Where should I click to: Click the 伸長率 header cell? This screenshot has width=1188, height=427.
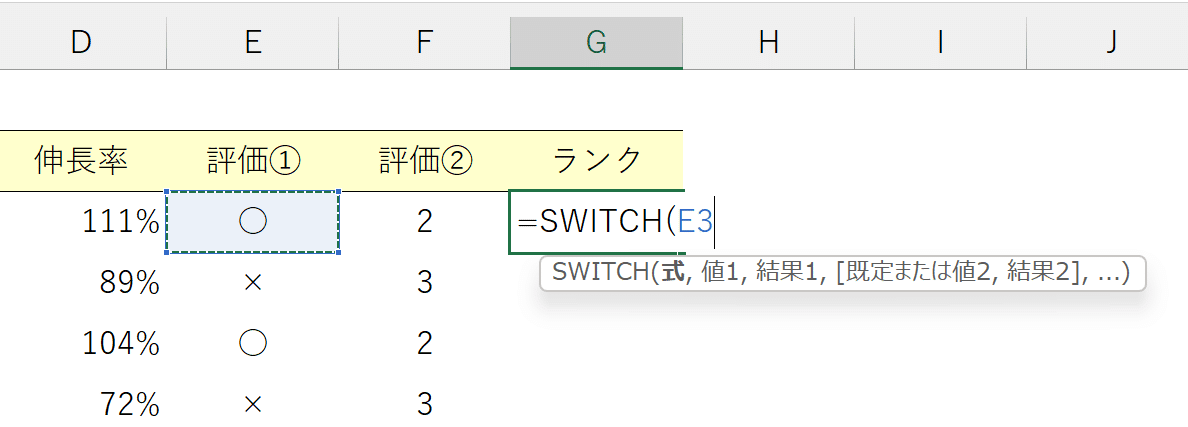click(x=82, y=161)
